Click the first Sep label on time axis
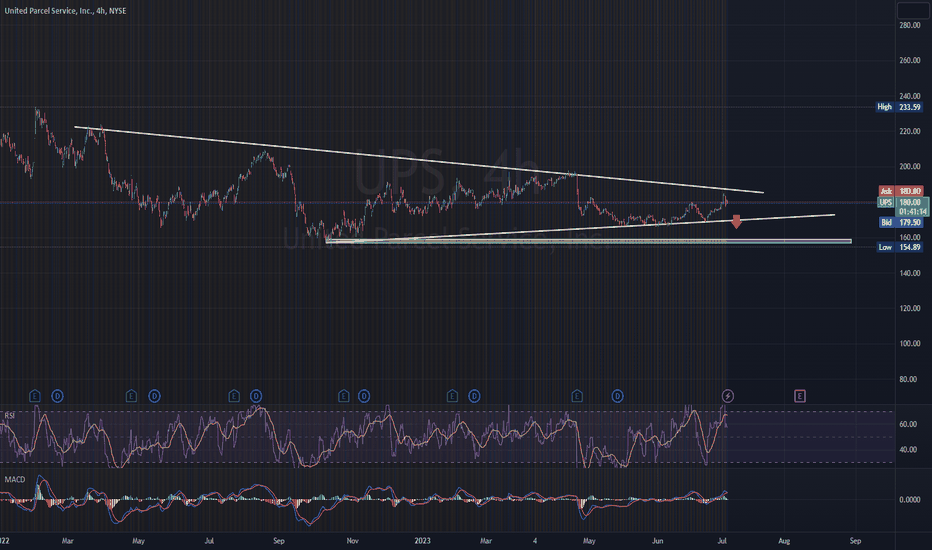 pos(279,541)
